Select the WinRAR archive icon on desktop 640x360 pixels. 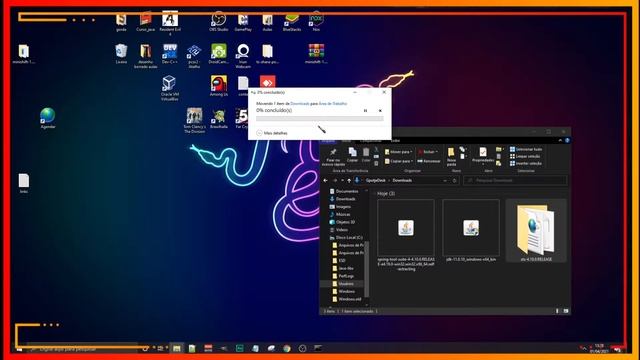coord(316,53)
